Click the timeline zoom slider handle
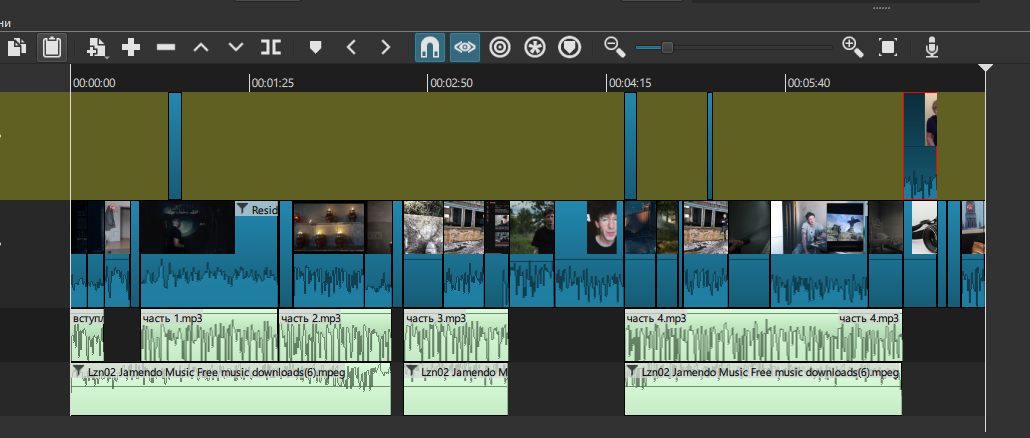Image resolution: width=1030 pixels, height=438 pixels. (x=667, y=47)
